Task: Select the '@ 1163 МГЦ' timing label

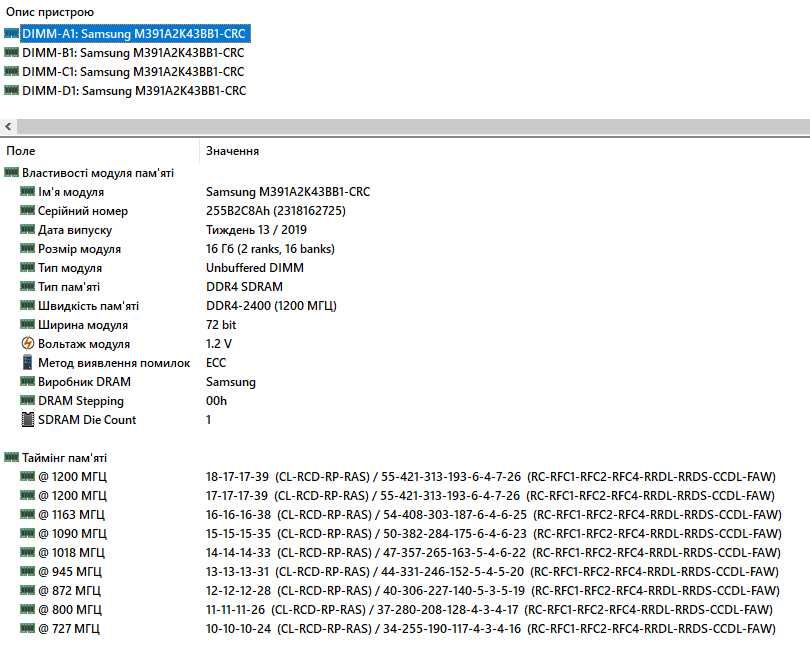Action: 71,515
